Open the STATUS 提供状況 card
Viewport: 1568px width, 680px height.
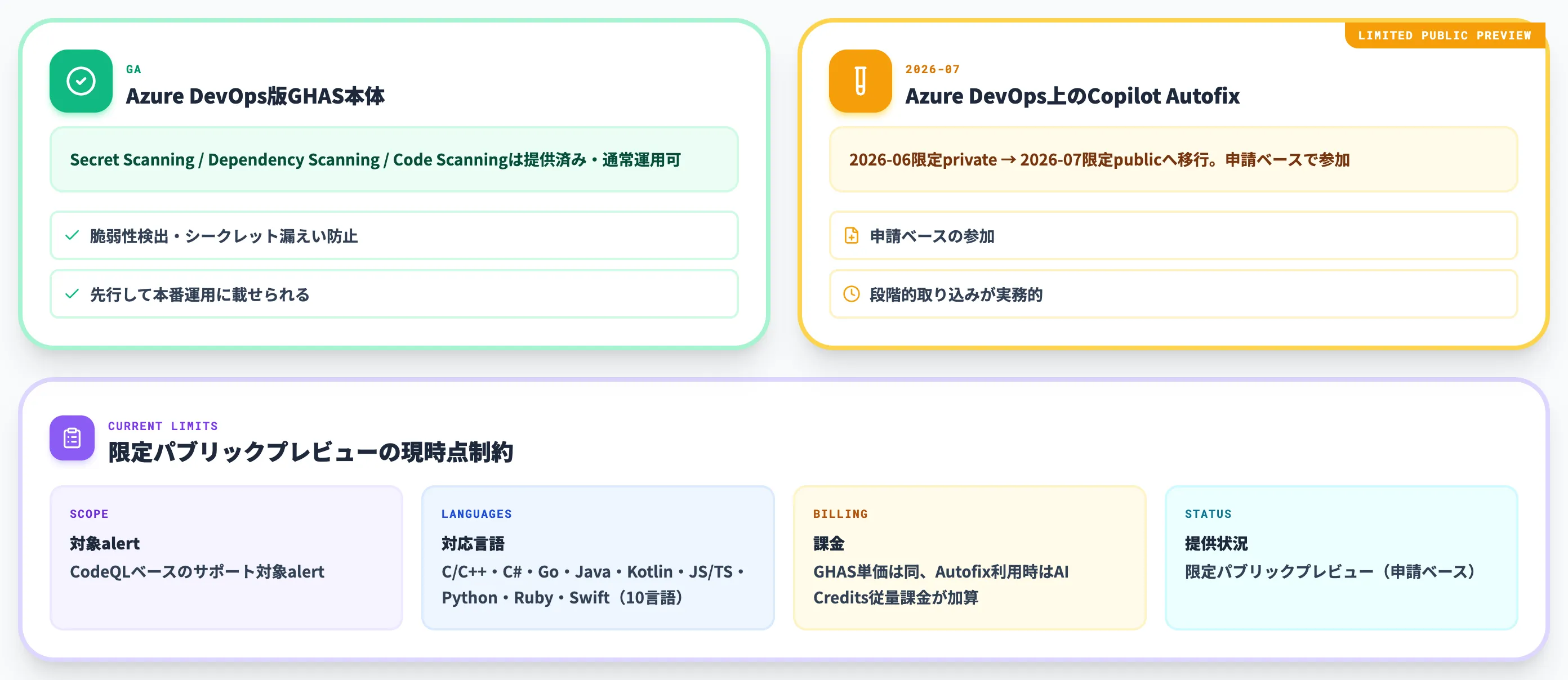click(x=1342, y=558)
